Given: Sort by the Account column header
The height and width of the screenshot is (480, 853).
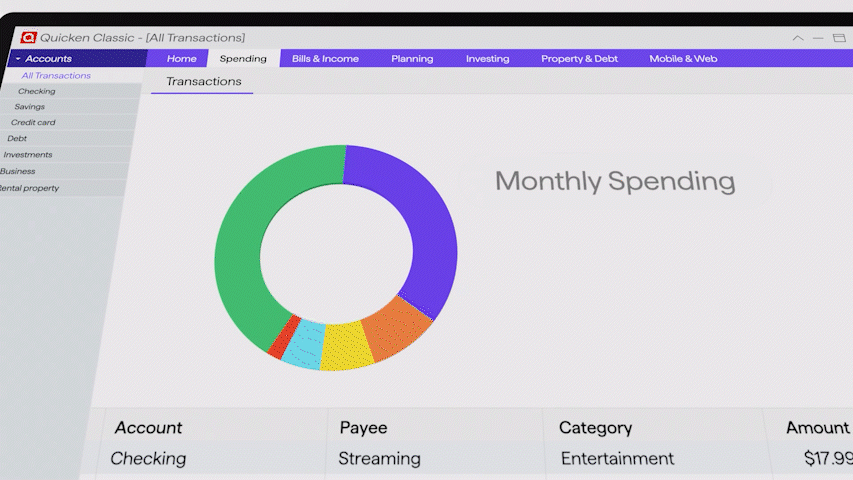Looking at the screenshot, I should point(148,428).
